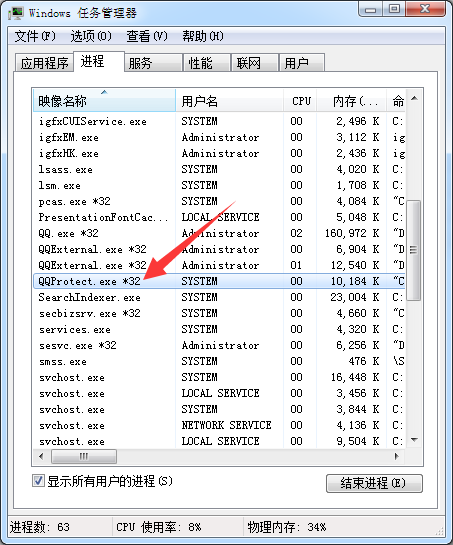
Task: Select the QQProtect.exe *32 process row
Action: coord(219,281)
